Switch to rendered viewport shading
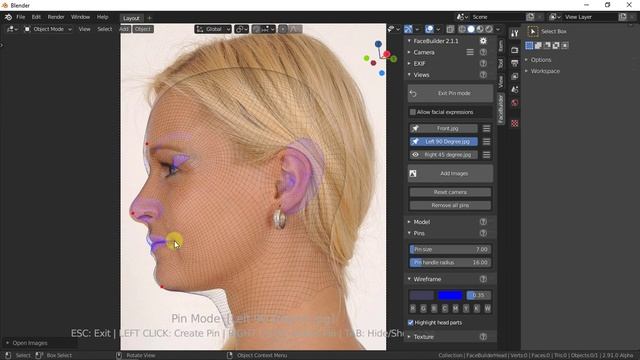Screen dimensions: 640x360 pos(489,29)
